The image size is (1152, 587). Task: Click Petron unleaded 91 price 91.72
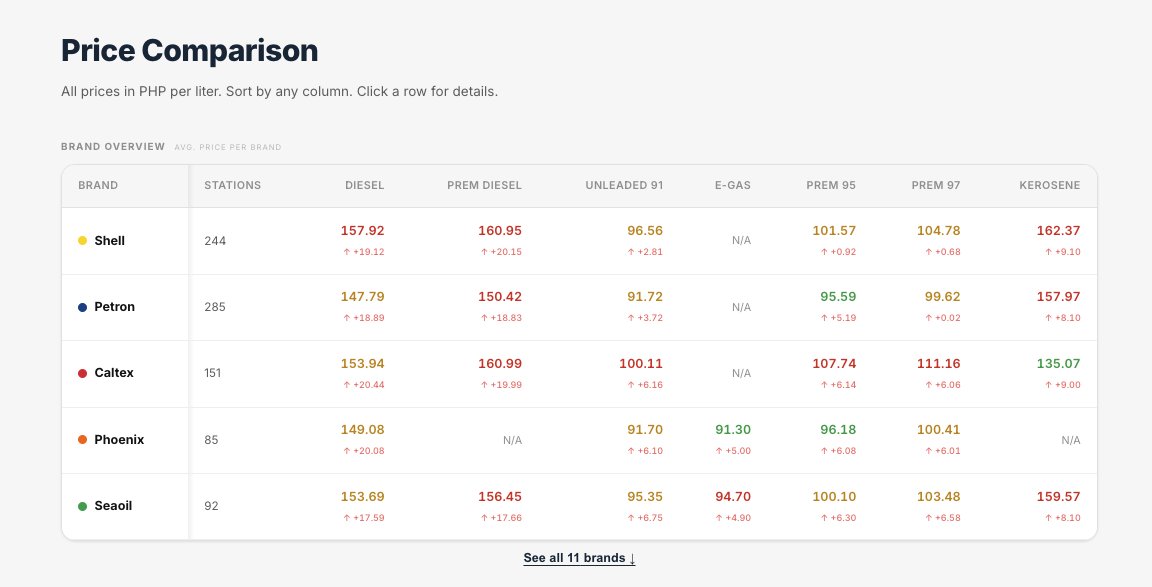tap(645, 297)
